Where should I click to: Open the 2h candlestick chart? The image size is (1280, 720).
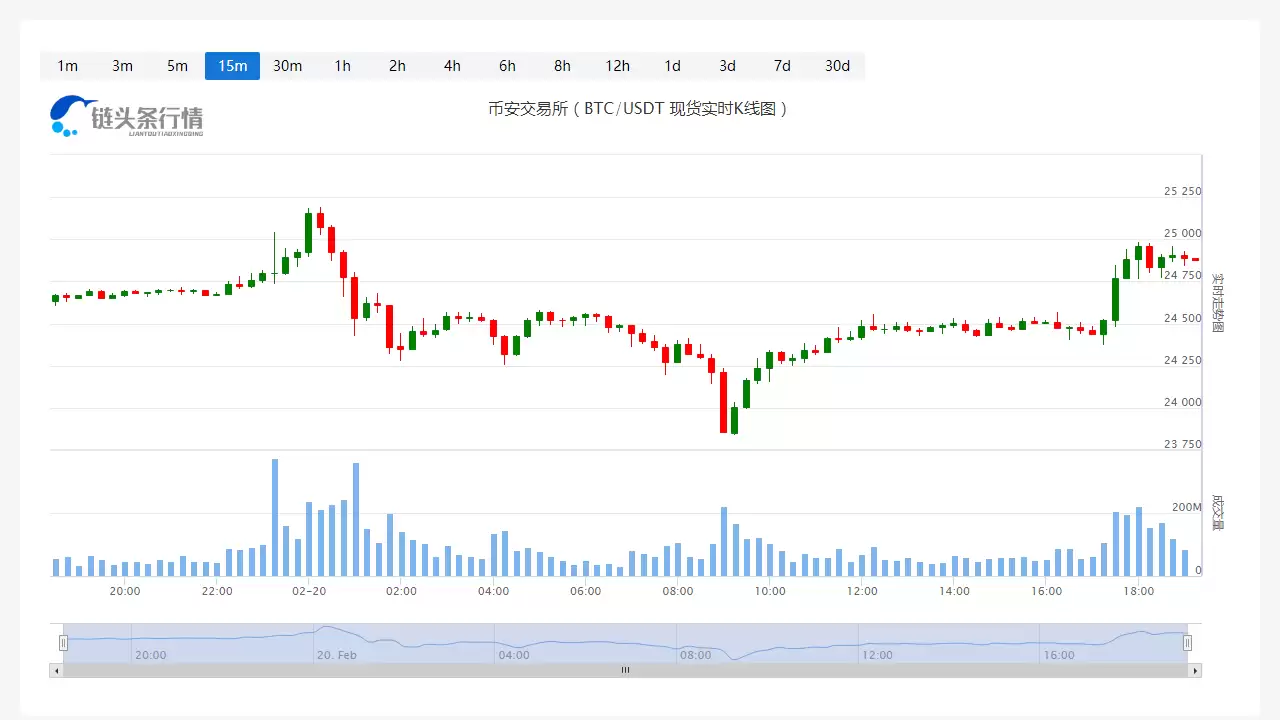pyautogui.click(x=396, y=66)
